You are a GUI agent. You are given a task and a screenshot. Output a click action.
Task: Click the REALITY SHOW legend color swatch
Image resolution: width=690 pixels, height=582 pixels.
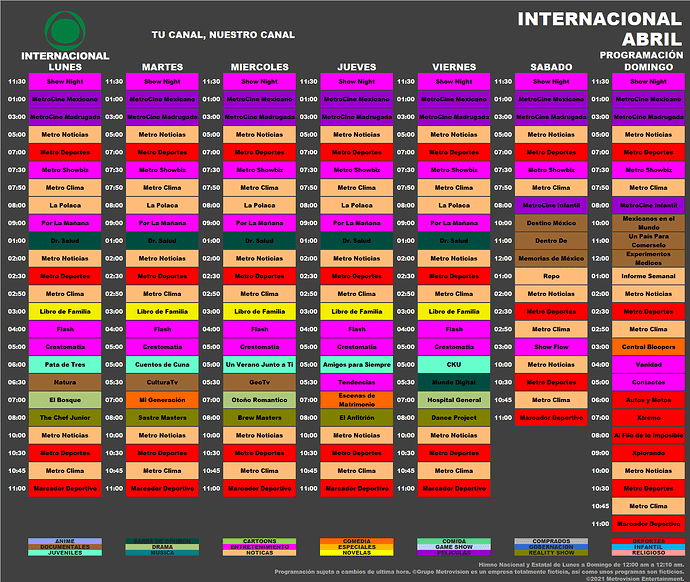(551, 553)
